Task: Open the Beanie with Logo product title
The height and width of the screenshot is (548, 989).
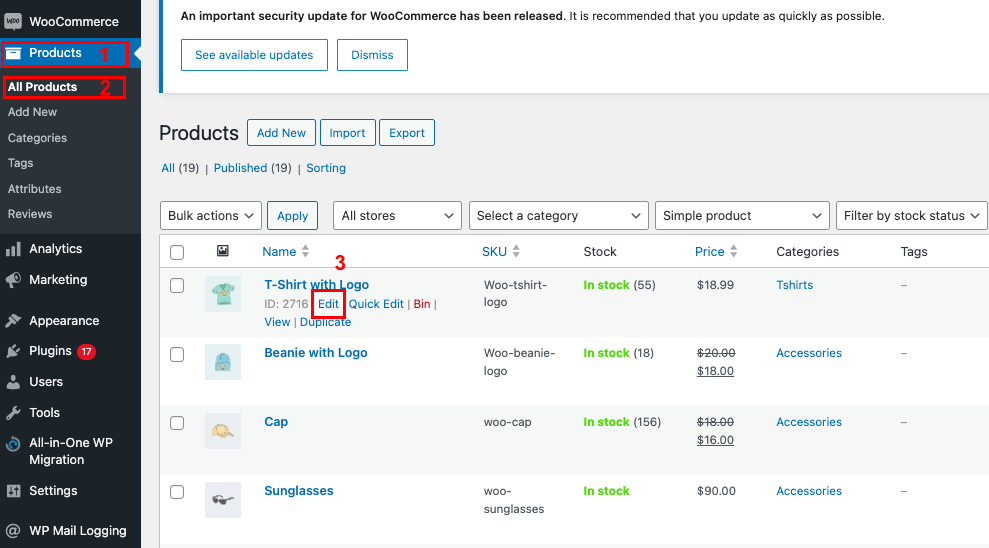Action: pyautogui.click(x=315, y=353)
